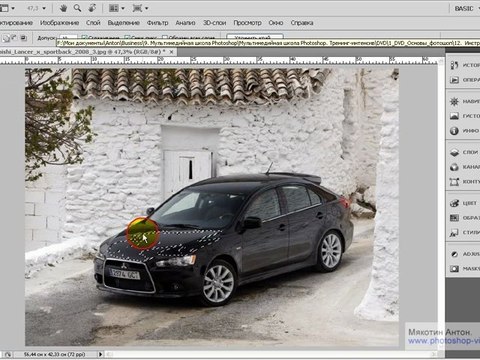Open the Стили (Styles) panel icon

coord(454,232)
